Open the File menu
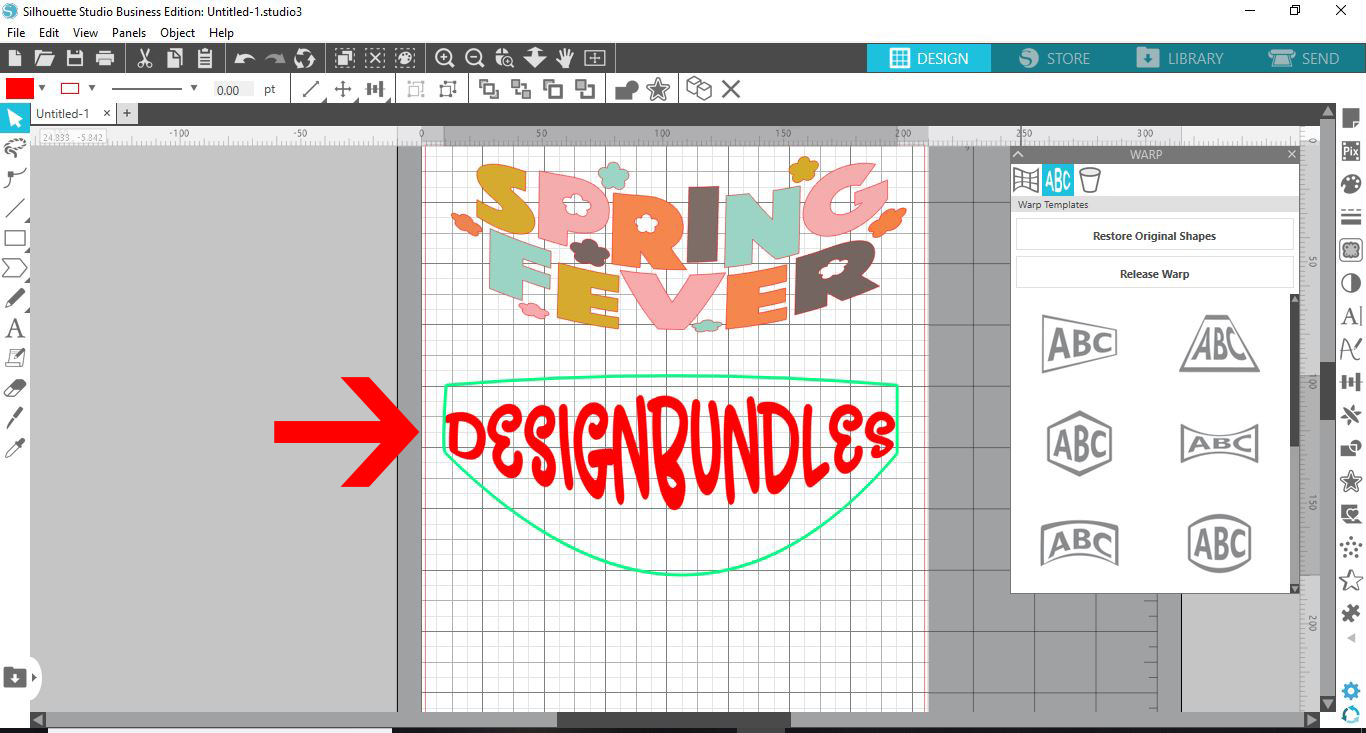 pos(16,33)
